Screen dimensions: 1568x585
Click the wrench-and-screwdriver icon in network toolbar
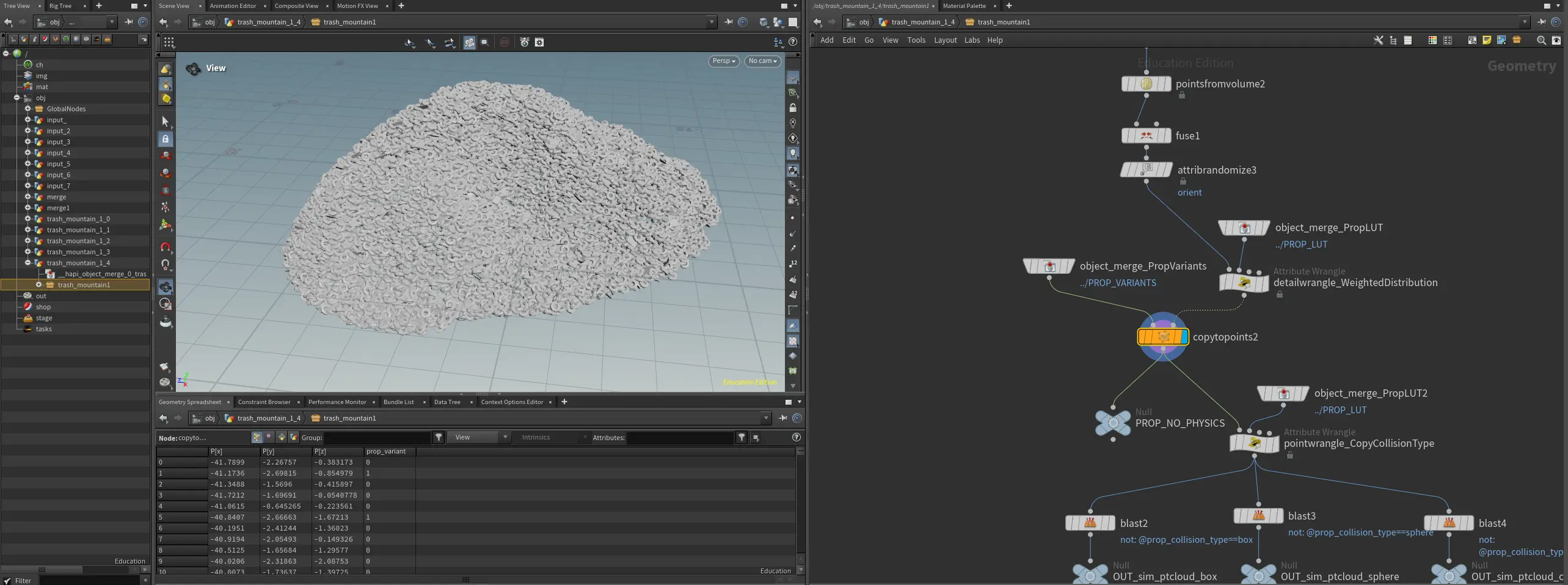pyautogui.click(x=1378, y=40)
